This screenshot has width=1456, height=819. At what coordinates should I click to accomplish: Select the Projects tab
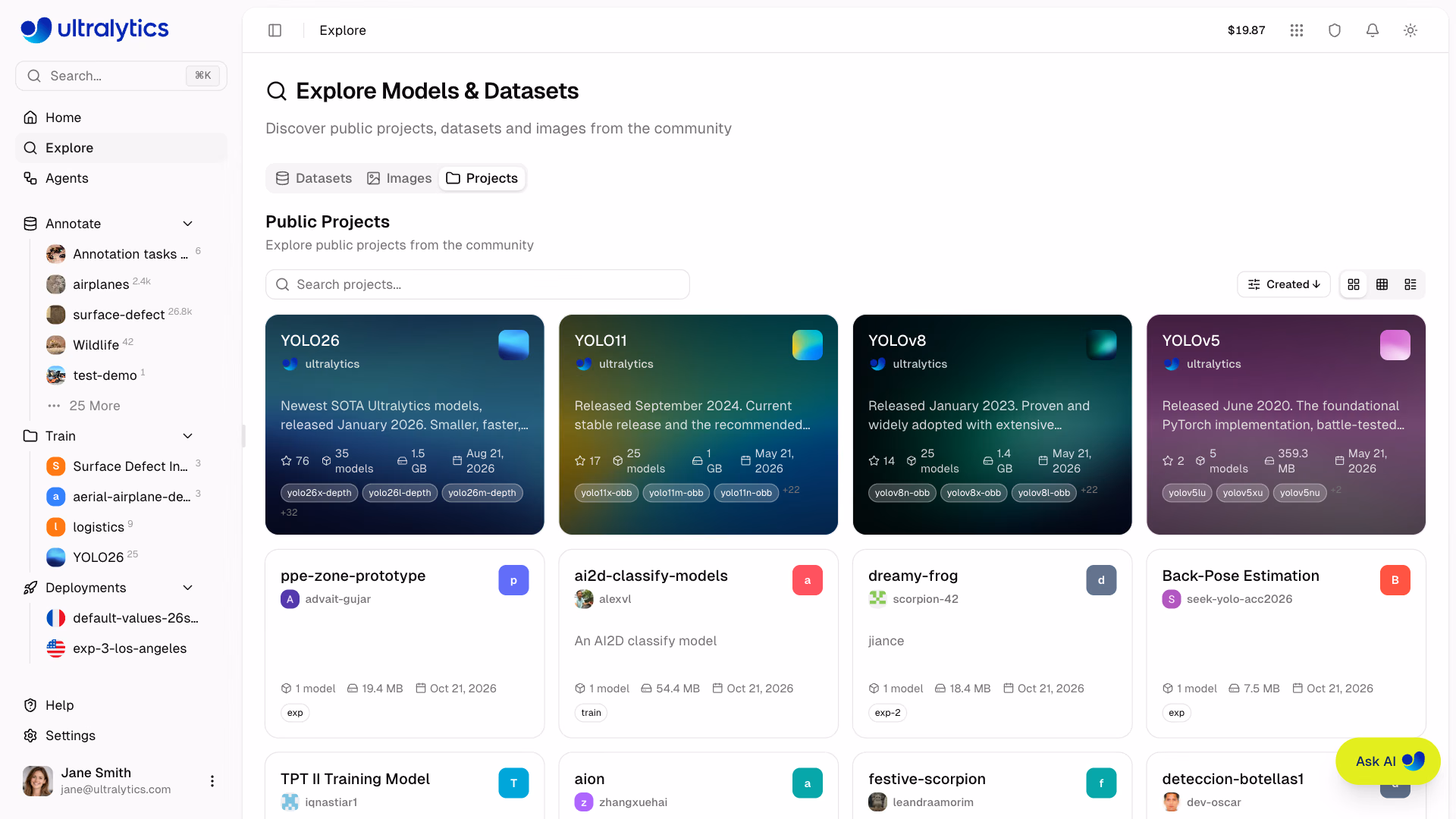pos(482,178)
